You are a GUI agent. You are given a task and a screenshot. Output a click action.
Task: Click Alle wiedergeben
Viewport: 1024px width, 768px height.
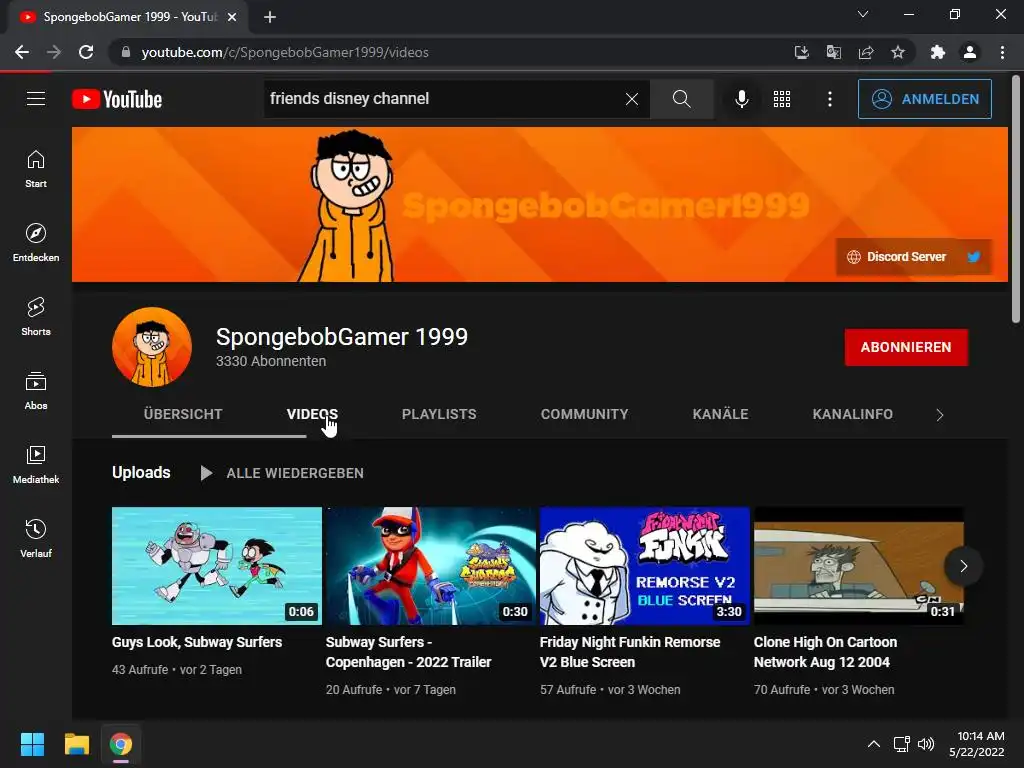(282, 473)
